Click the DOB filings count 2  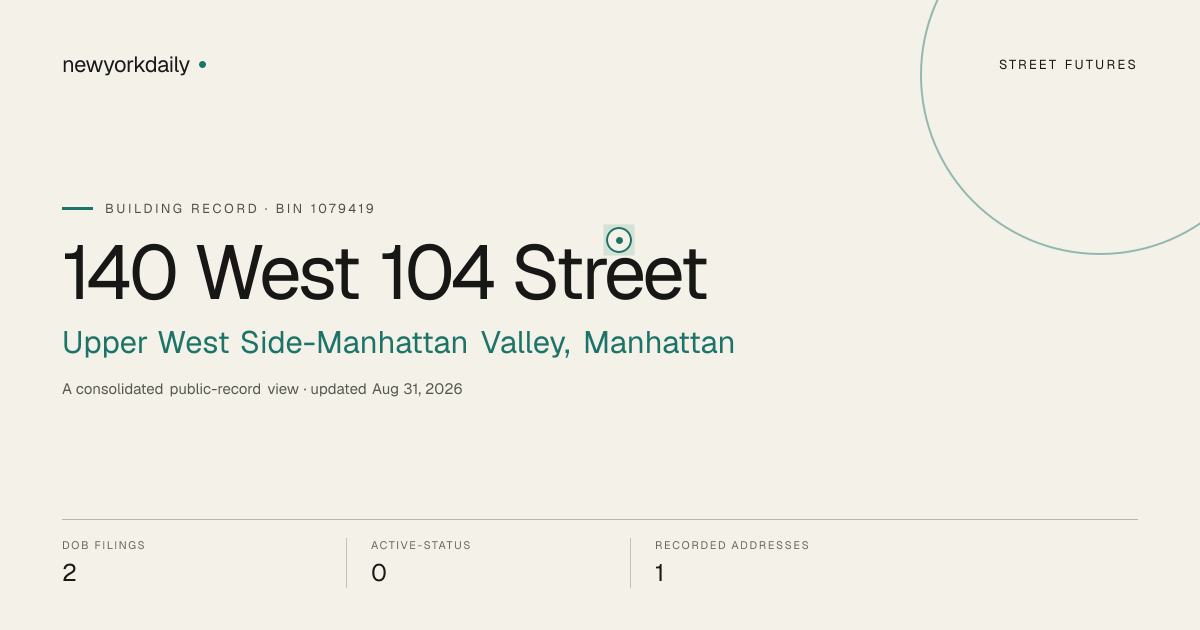coord(69,573)
